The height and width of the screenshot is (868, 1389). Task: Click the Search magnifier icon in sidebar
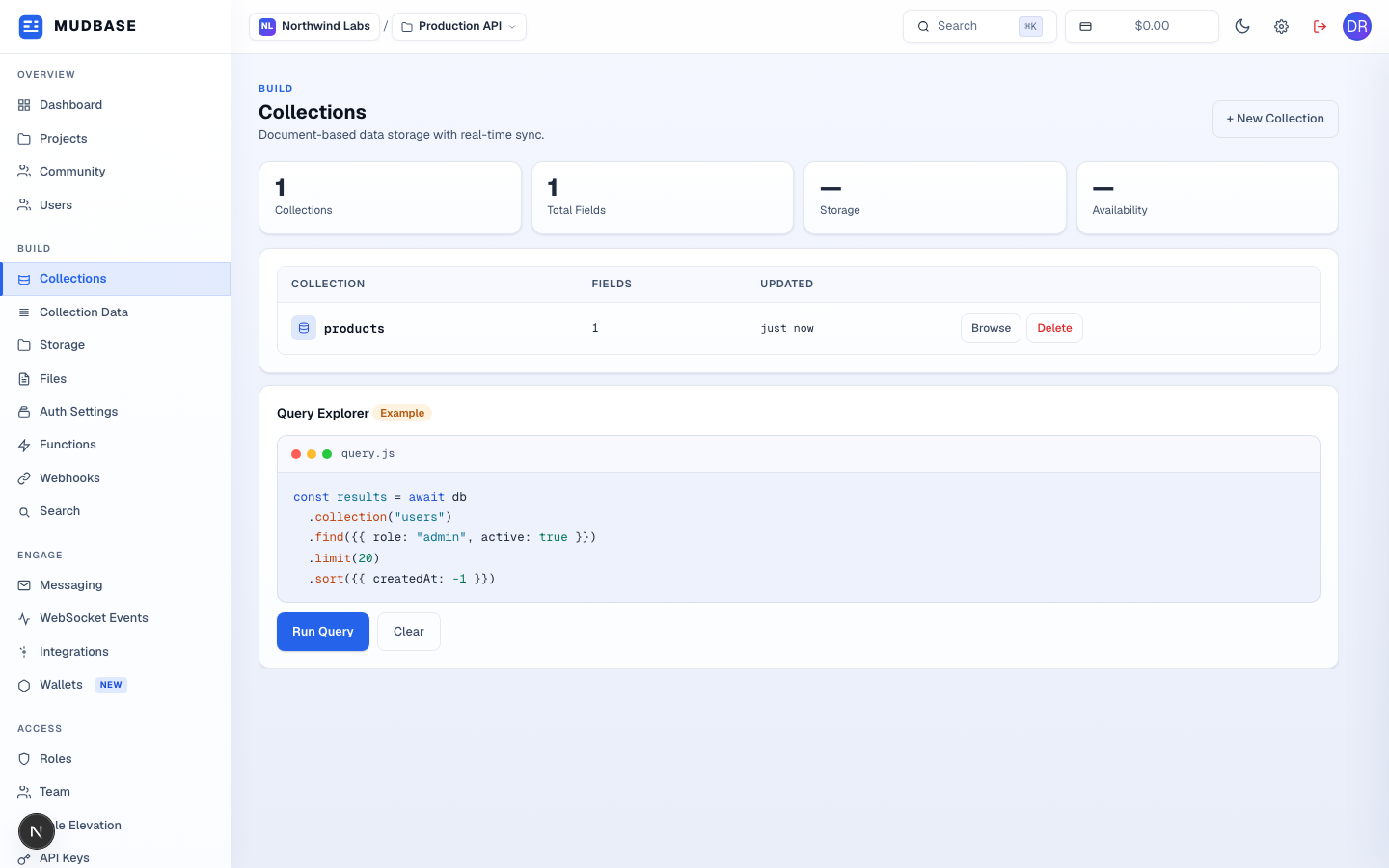(x=24, y=511)
